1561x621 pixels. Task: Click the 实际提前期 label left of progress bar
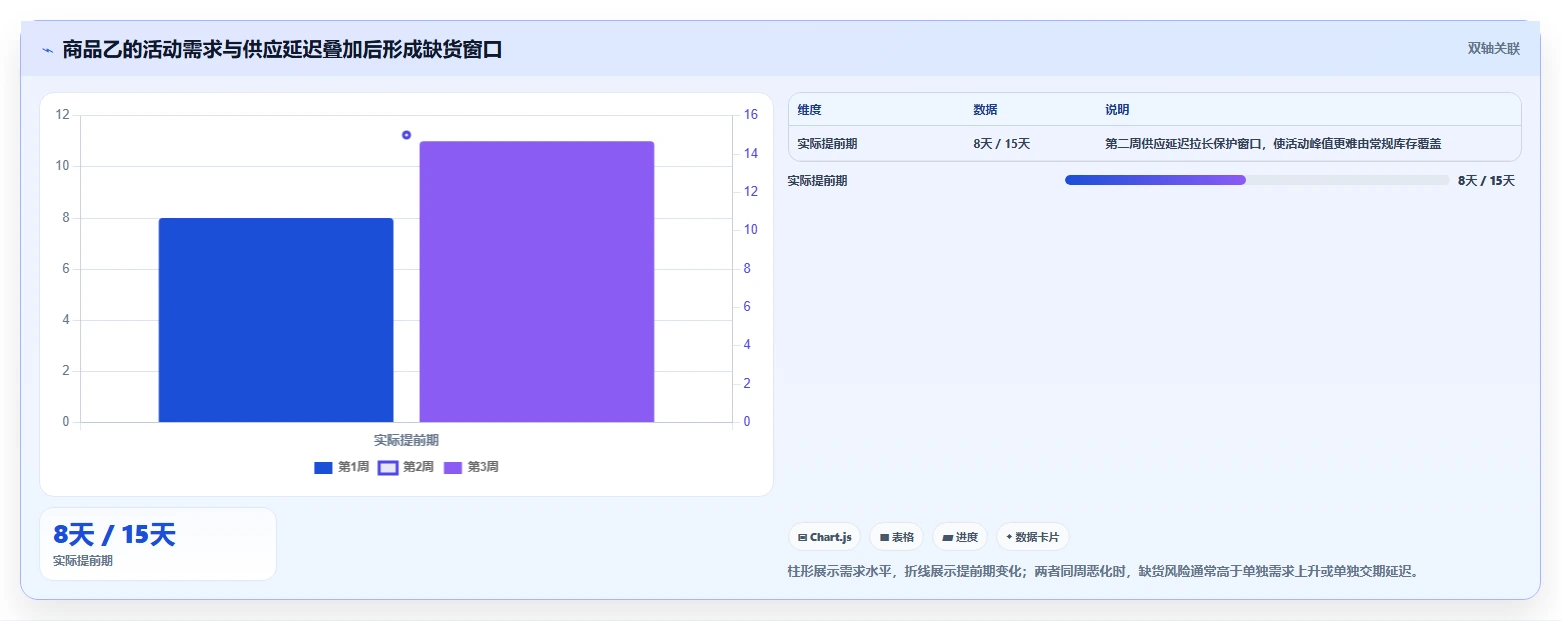[817, 181]
